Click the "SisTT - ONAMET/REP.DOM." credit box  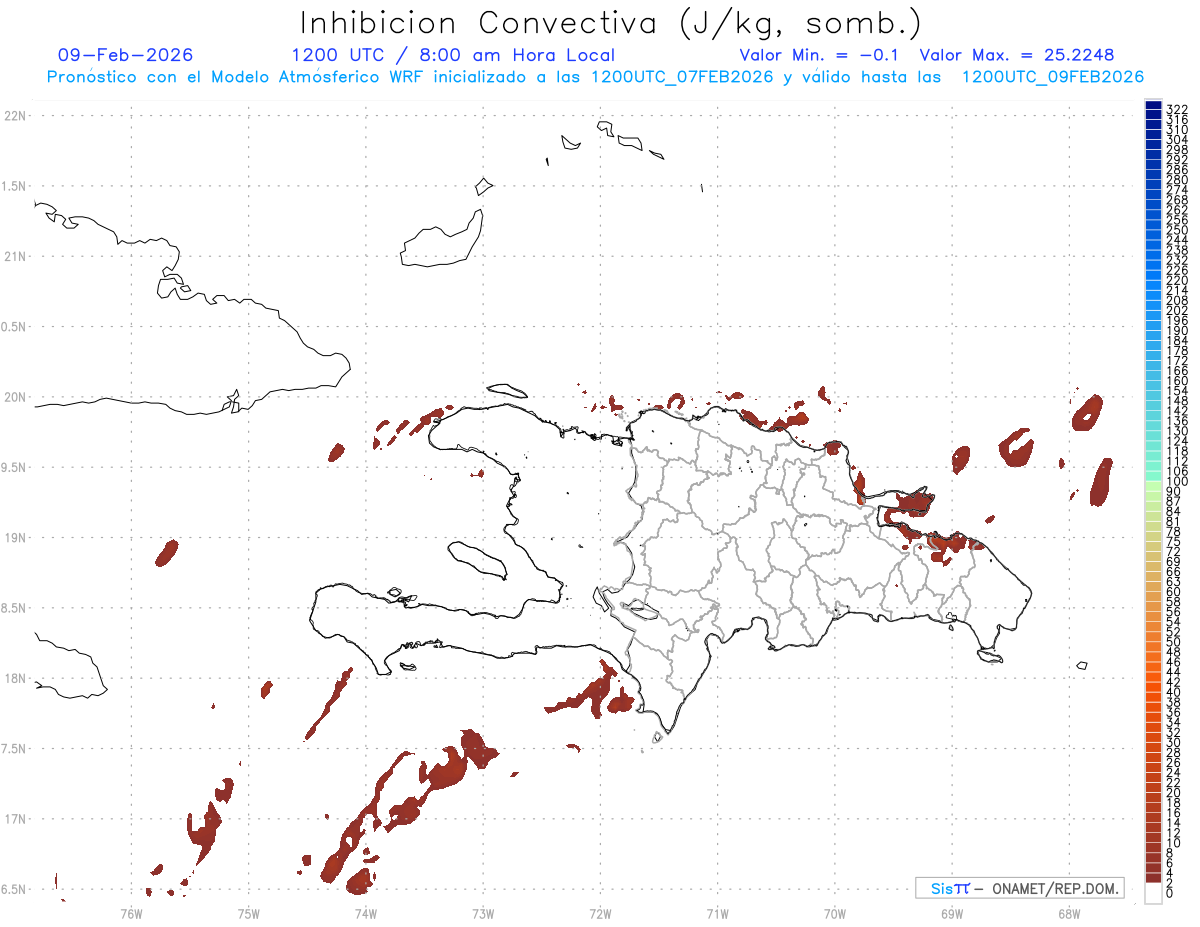point(1020,888)
